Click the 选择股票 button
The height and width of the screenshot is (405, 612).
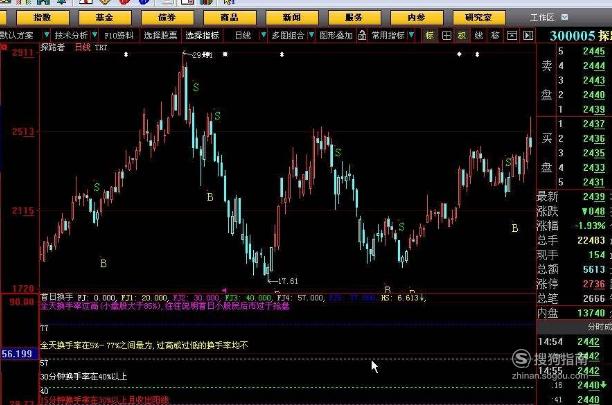tap(160, 36)
